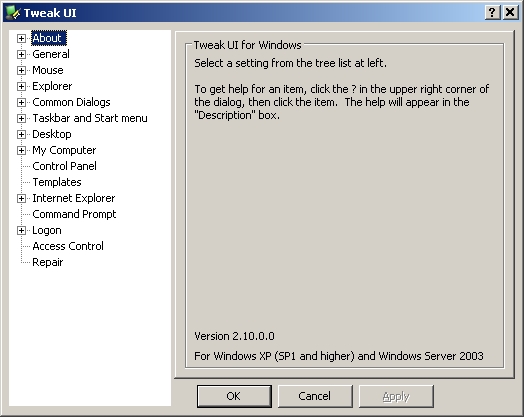Click 'Select a setting from the tree list' text
Viewport: 524px width, 417px height.
coord(290,63)
